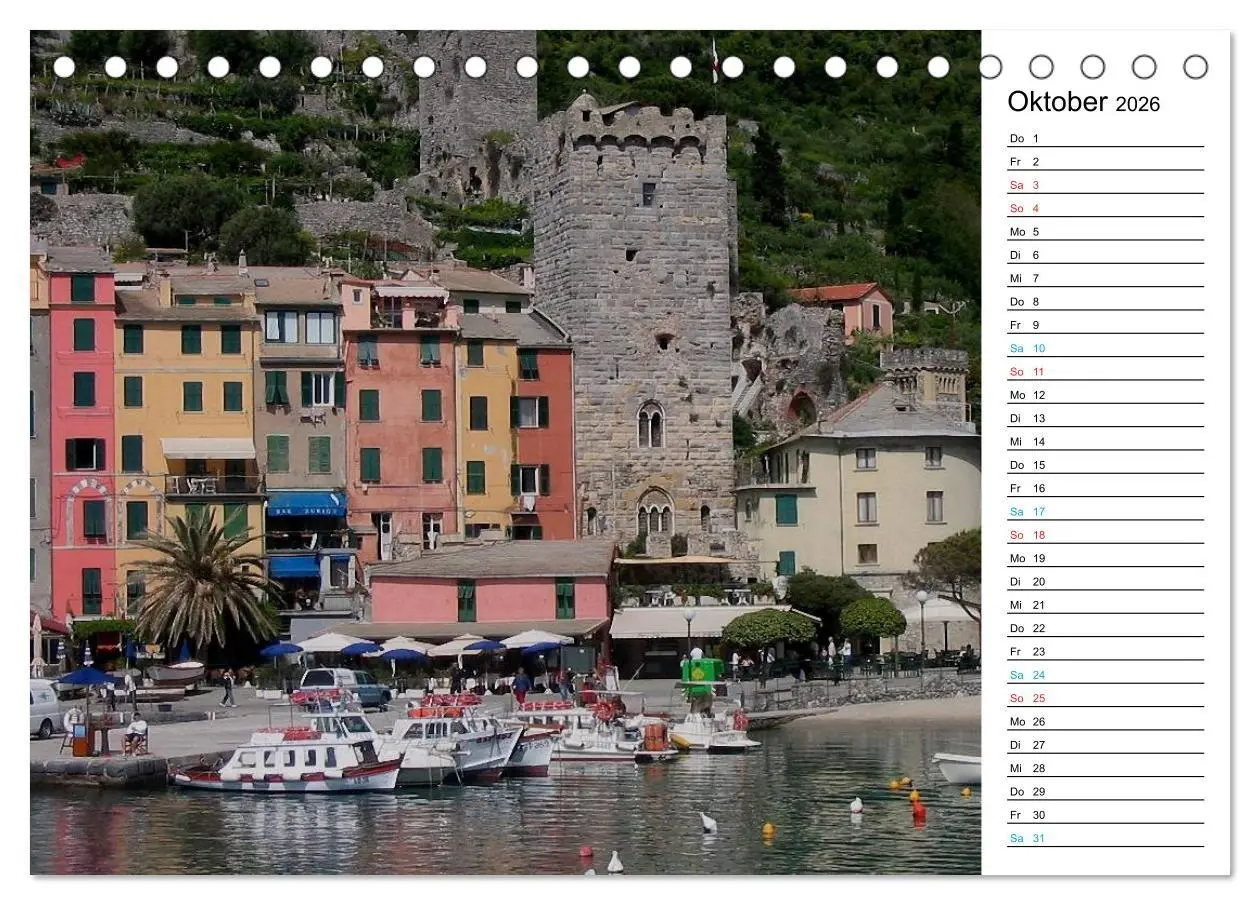1260x905 pixels.
Task: Select the row 'Do 8'
Action: (x=1105, y=301)
